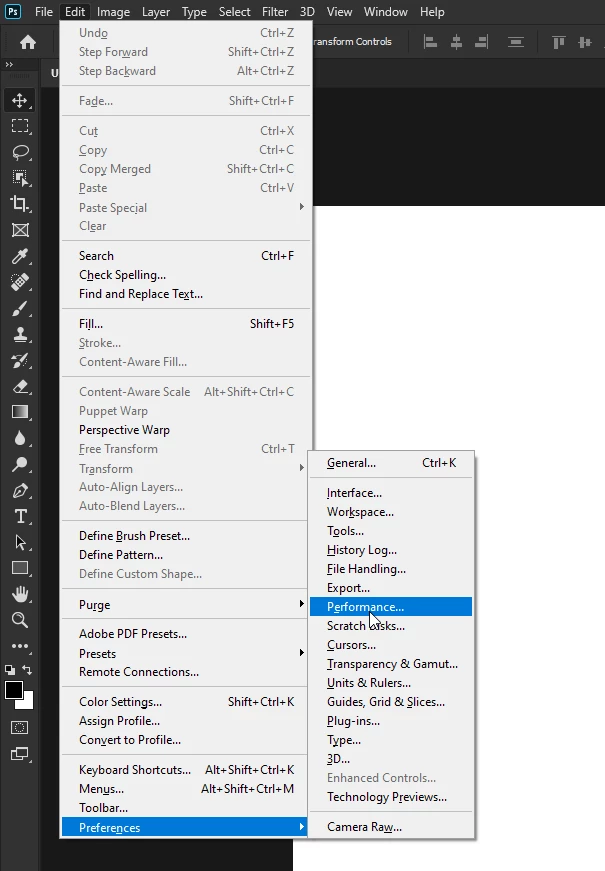605x871 pixels.
Task: Click the Home icon
Action: click(28, 42)
